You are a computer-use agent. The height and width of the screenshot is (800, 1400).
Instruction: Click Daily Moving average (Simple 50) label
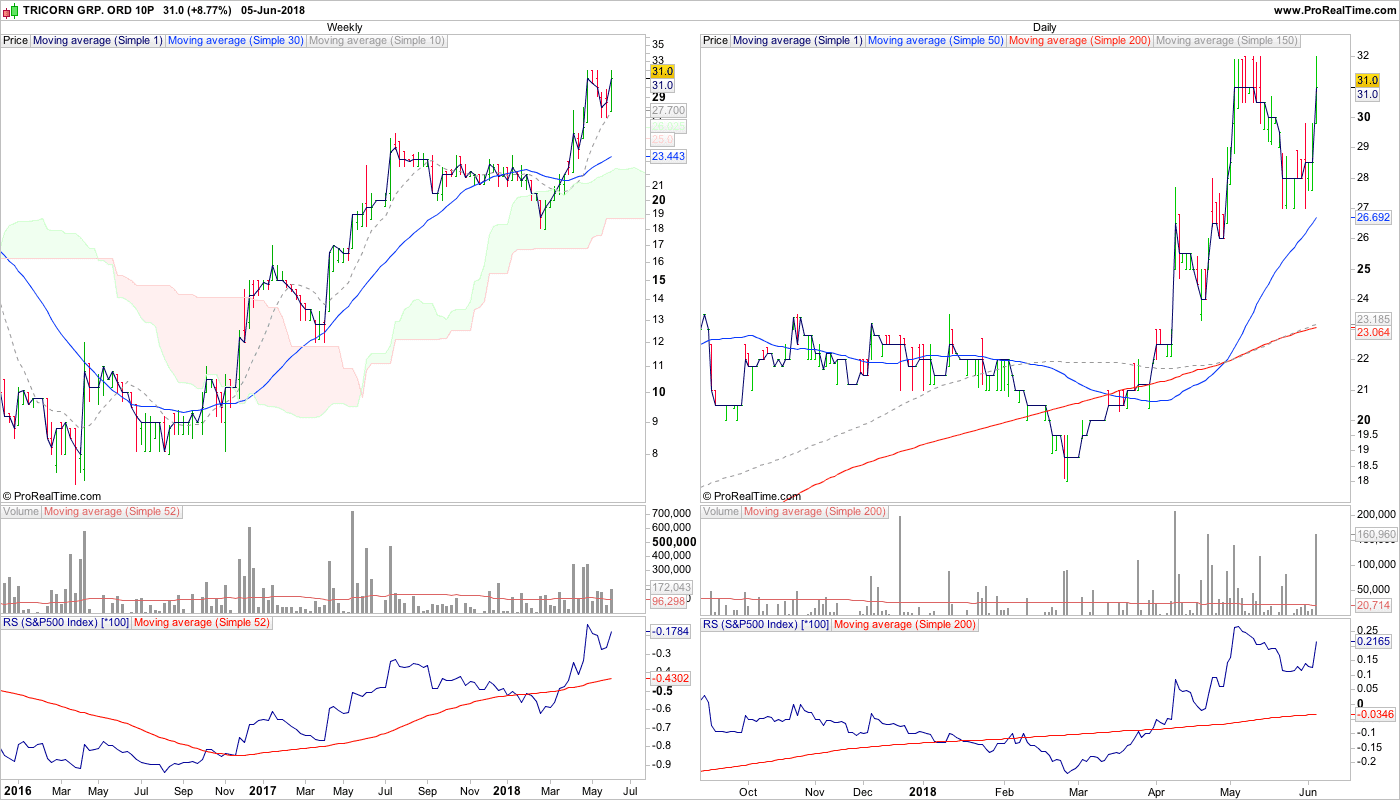(x=935, y=41)
